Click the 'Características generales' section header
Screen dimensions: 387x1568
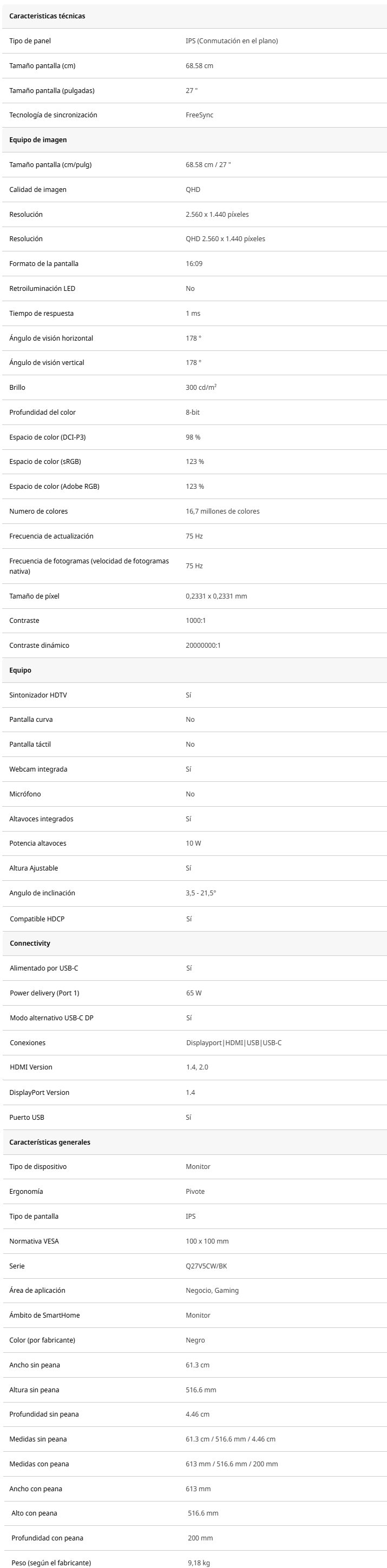coord(49,1142)
